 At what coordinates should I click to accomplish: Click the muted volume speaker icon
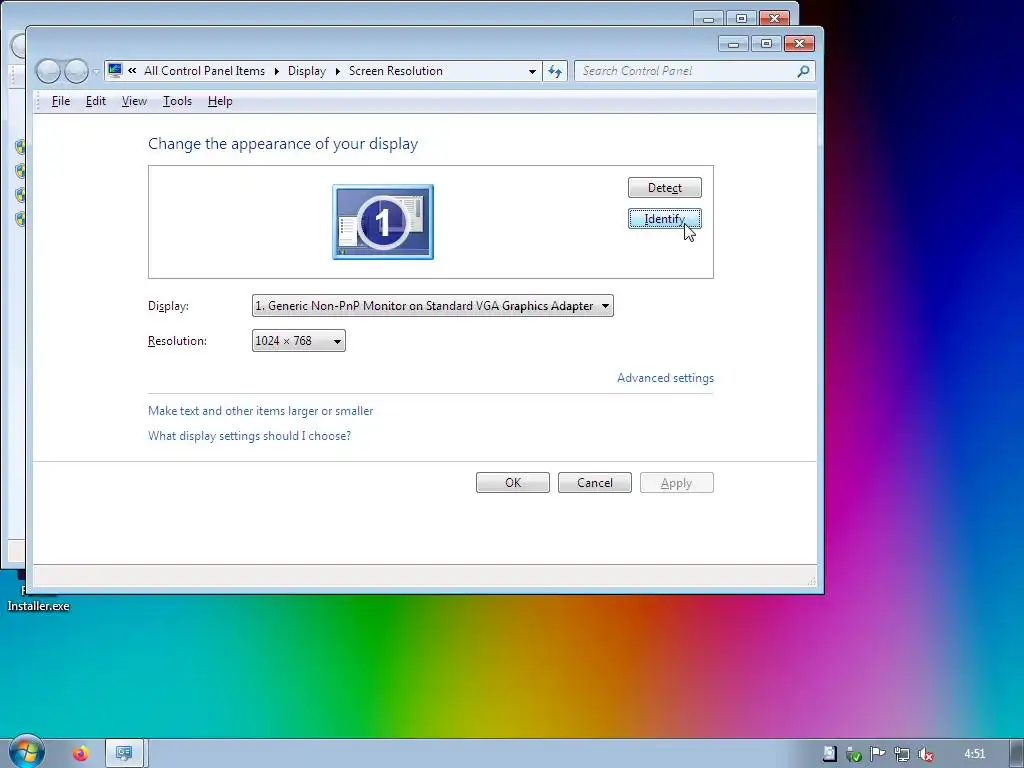coord(925,754)
